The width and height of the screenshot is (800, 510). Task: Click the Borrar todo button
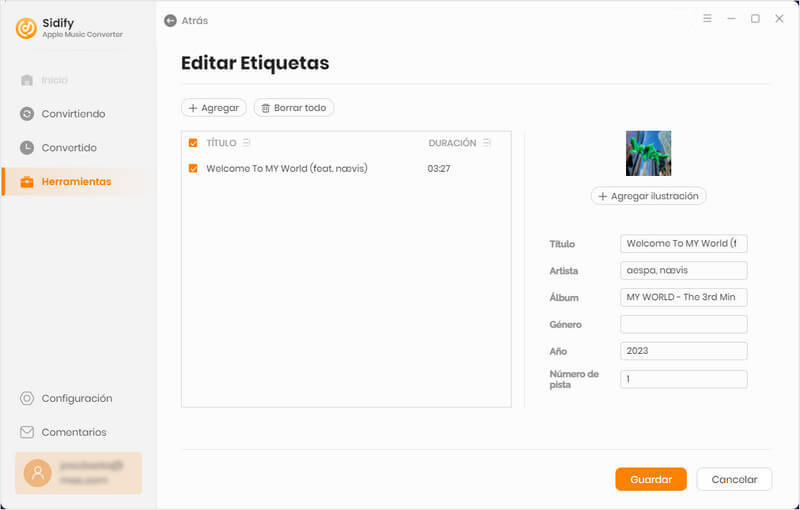[x=294, y=108]
